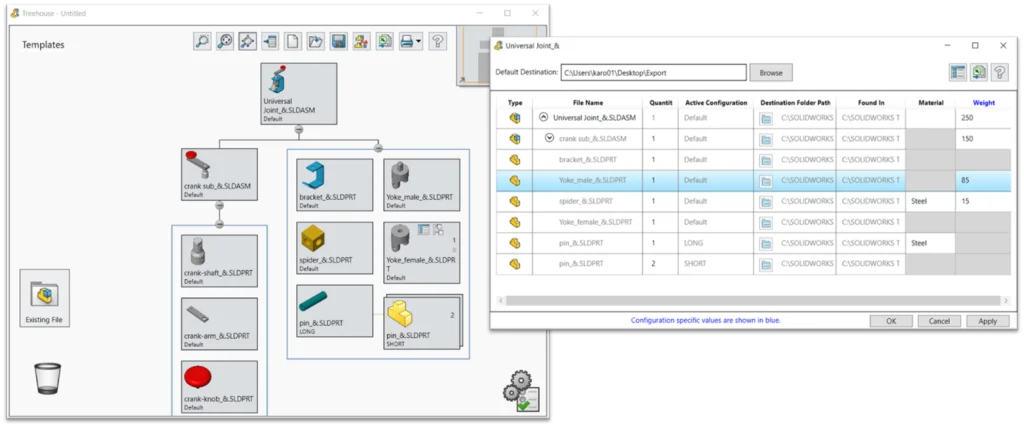Click the list view icon in dialog
This screenshot has height=427, width=1024.
[x=958, y=72]
